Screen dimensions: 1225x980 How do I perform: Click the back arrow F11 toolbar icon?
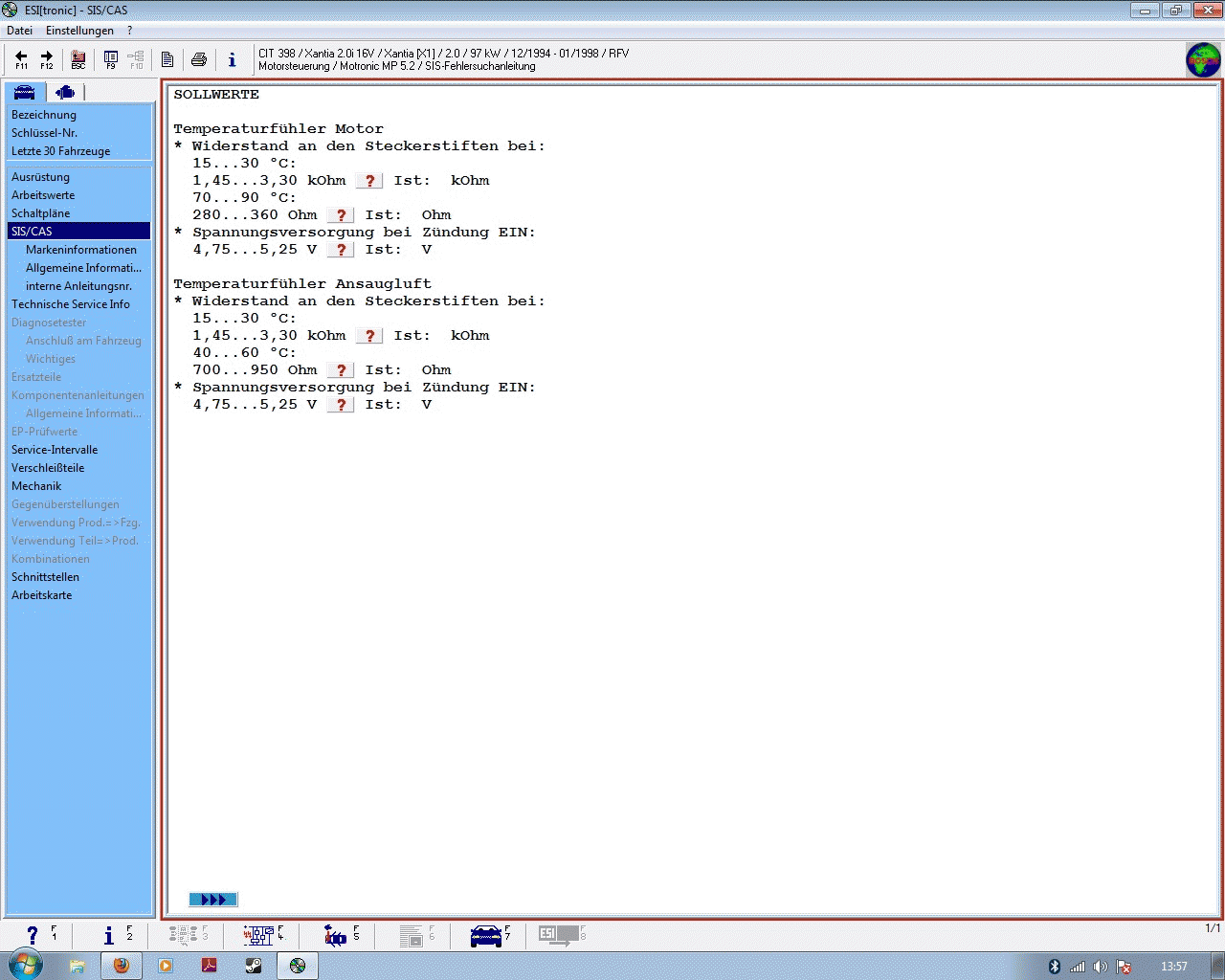pos(21,59)
